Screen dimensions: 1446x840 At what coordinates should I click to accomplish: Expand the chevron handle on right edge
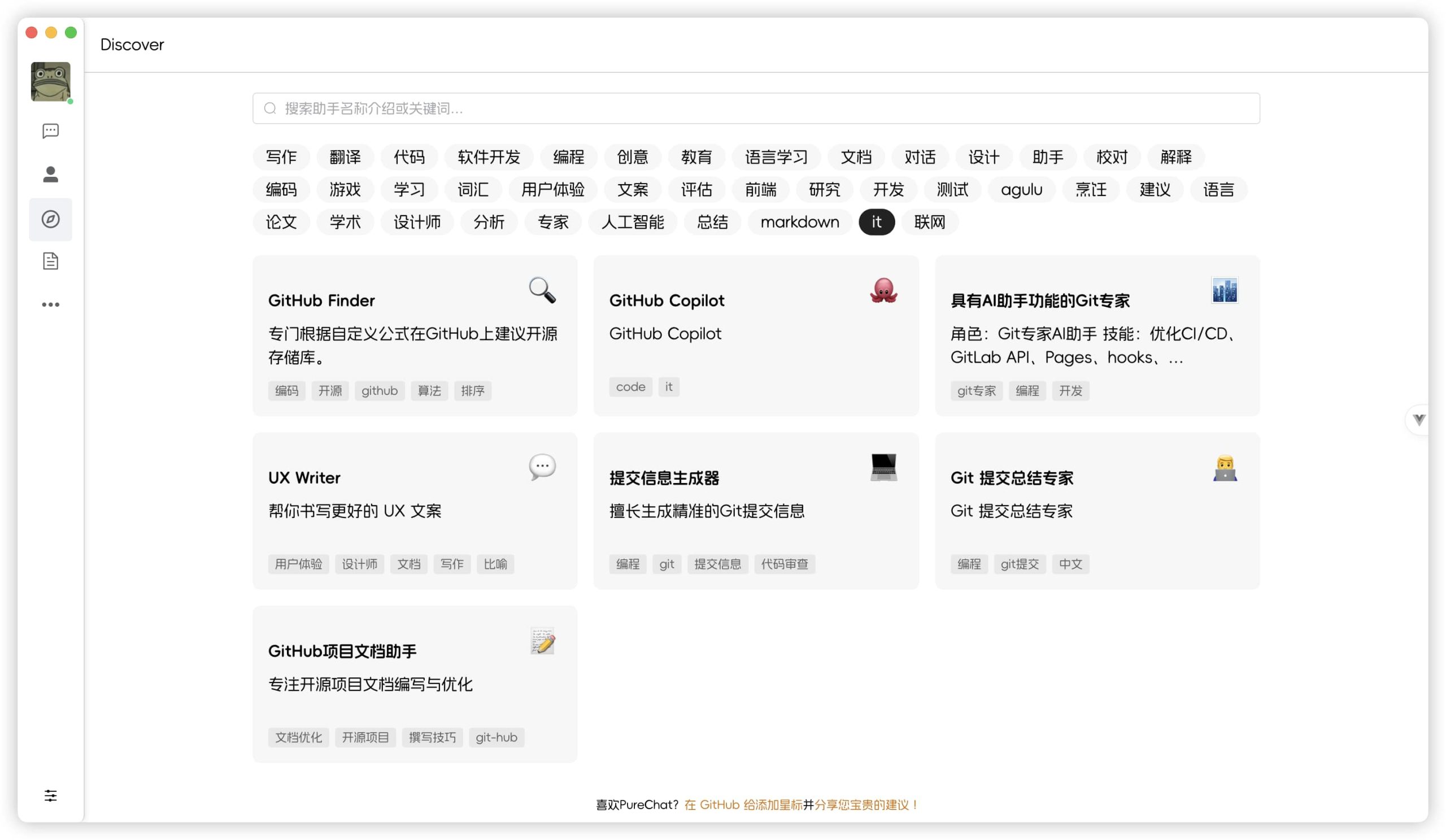point(1419,419)
